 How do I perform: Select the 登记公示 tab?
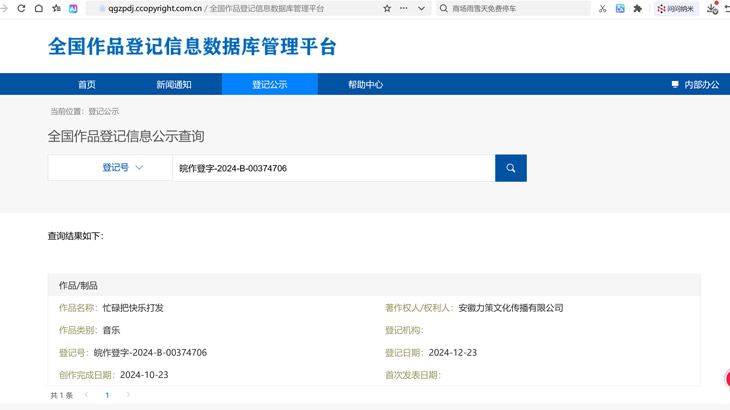pyautogui.click(x=270, y=85)
